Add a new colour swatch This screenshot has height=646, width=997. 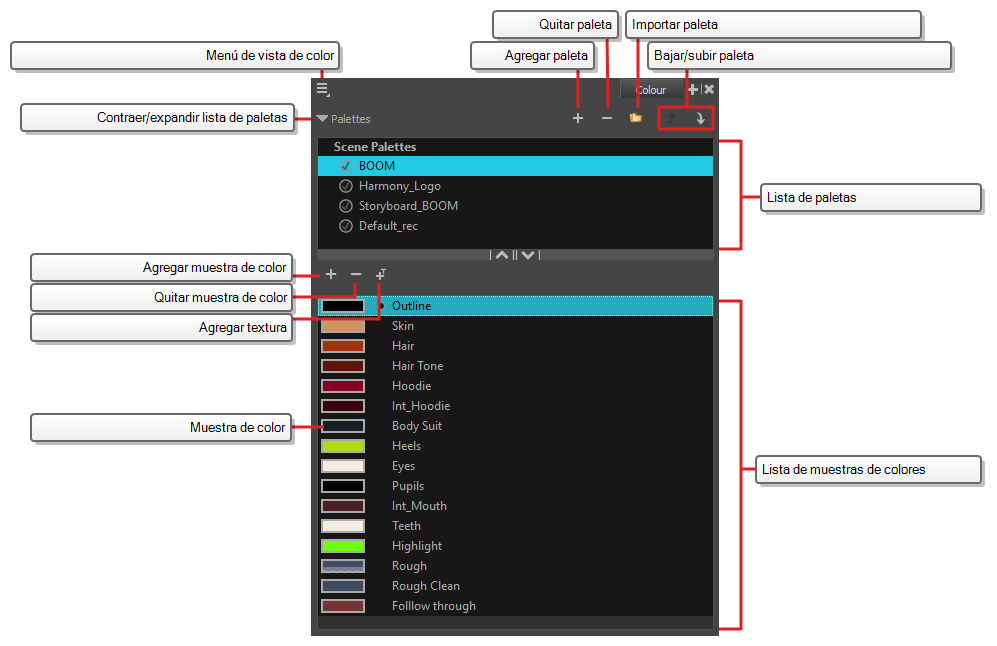[x=331, y=274]
